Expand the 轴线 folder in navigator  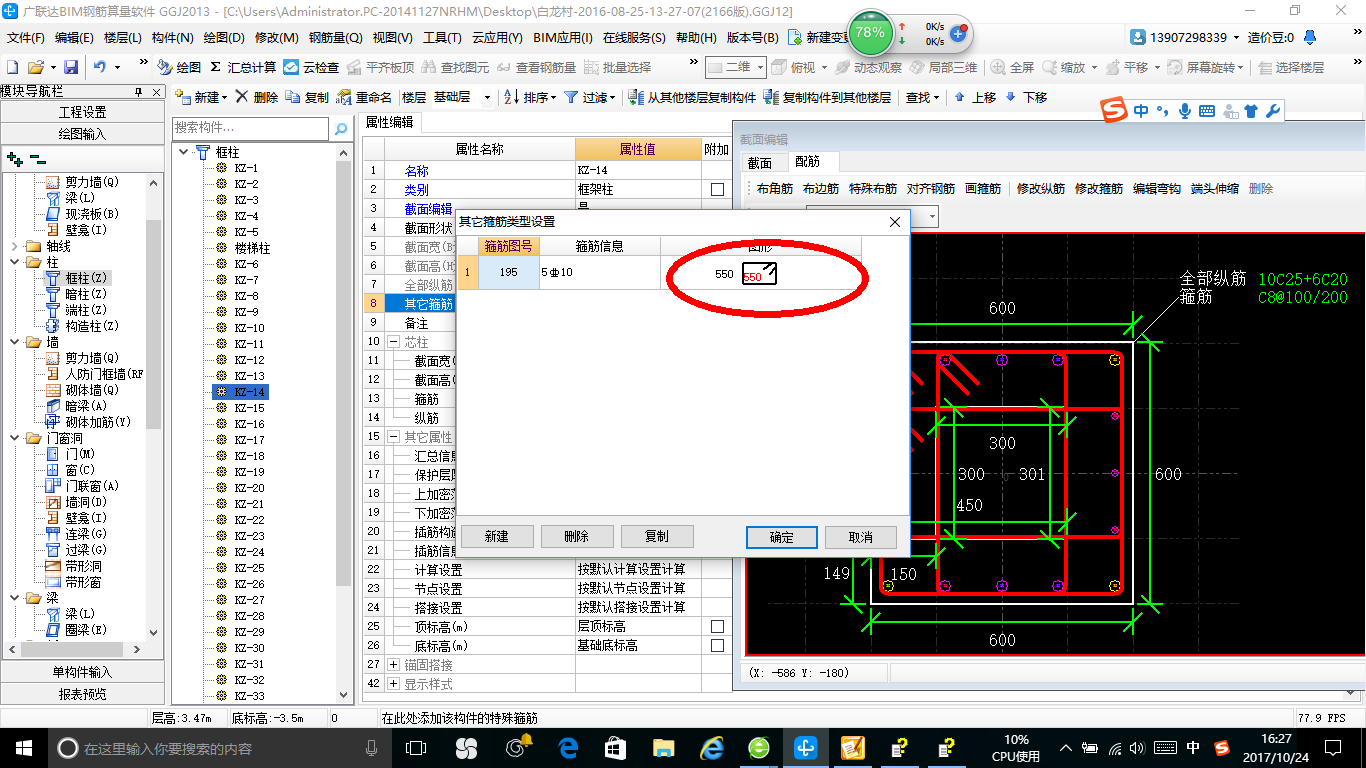pyautogui.click(x=14, y=246)
